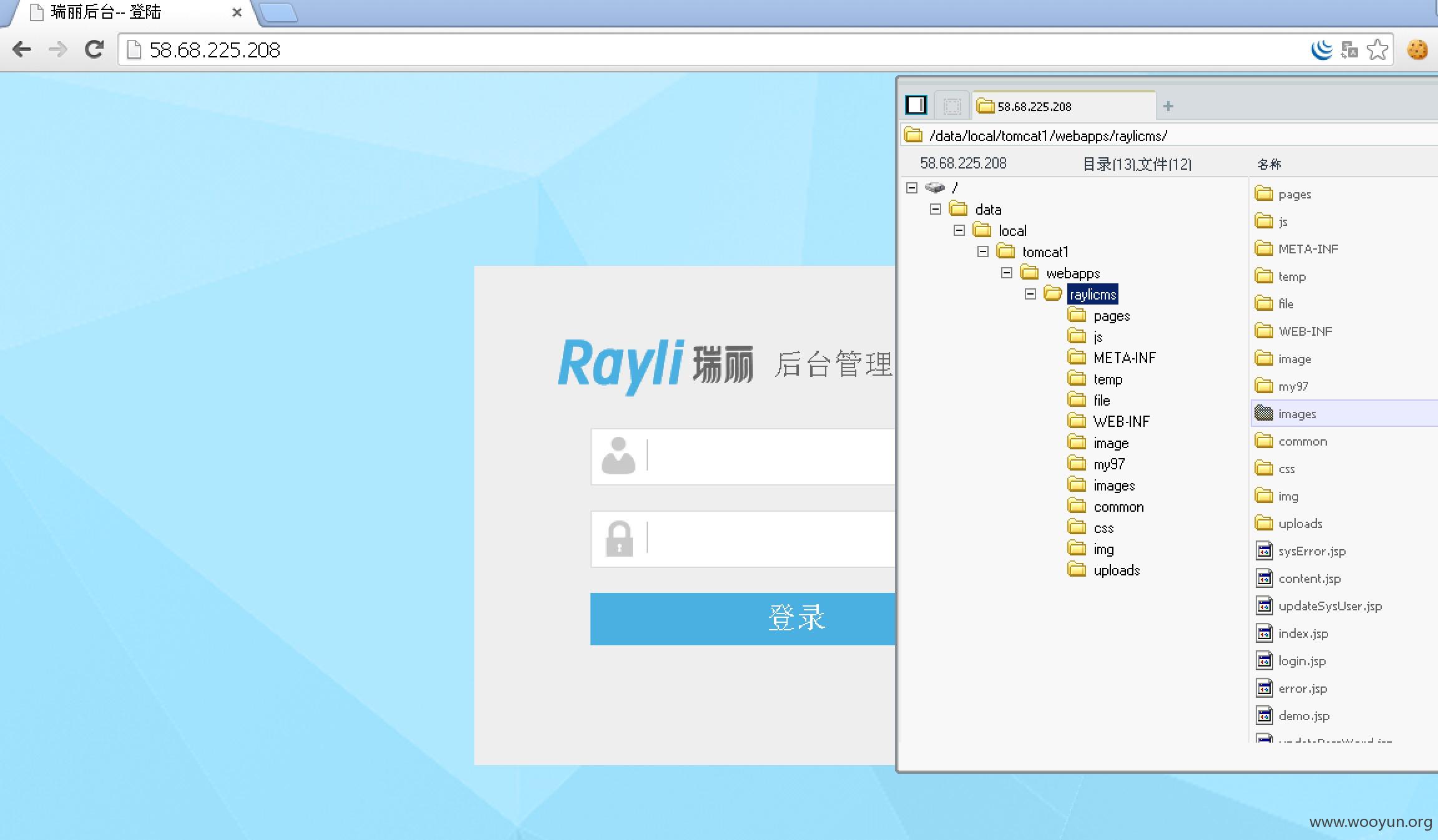Select META-INF folder in the tree
The width and height of the screenshot is (1438, 840).
1125,358
